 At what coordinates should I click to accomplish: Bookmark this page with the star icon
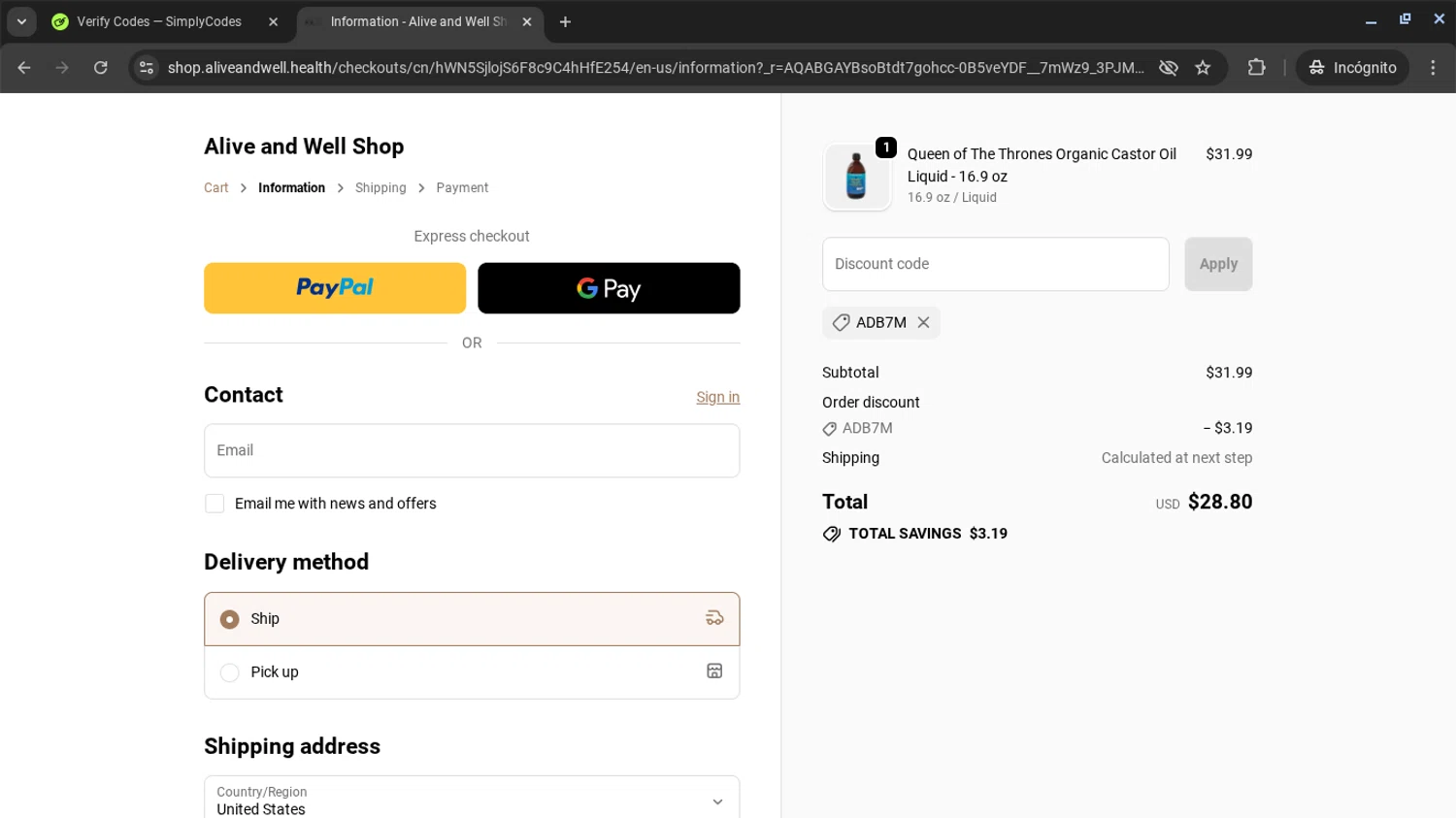pos(1203,67)
